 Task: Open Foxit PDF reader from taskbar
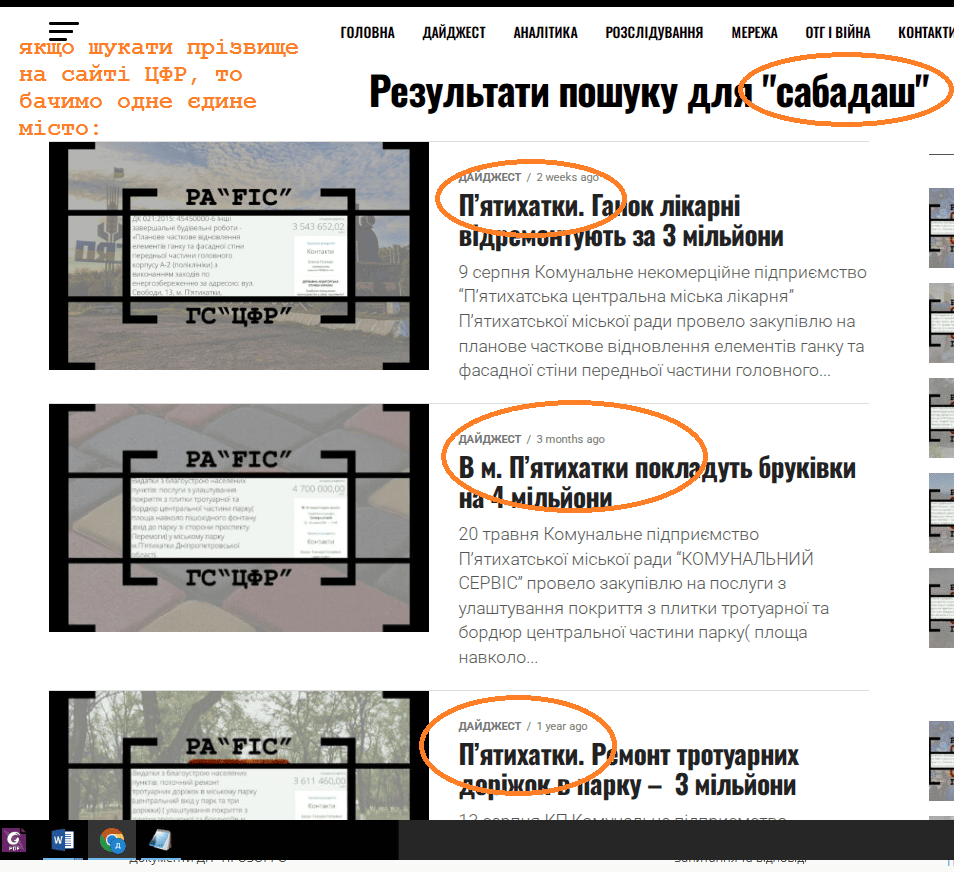tap(15, 840)
